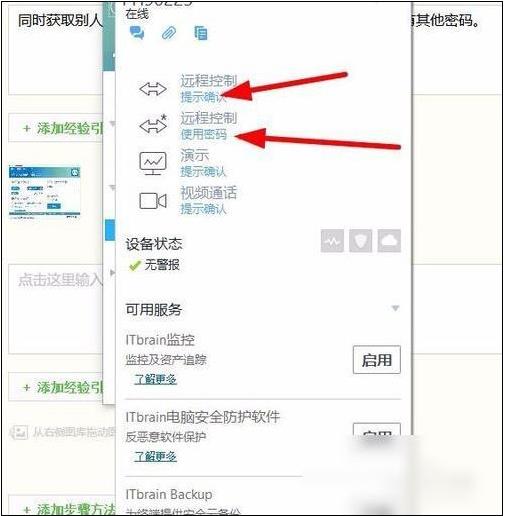Screen dimensions: 506x516
Task: Open the chat bubble icon
Action: [x=137, y=33]
